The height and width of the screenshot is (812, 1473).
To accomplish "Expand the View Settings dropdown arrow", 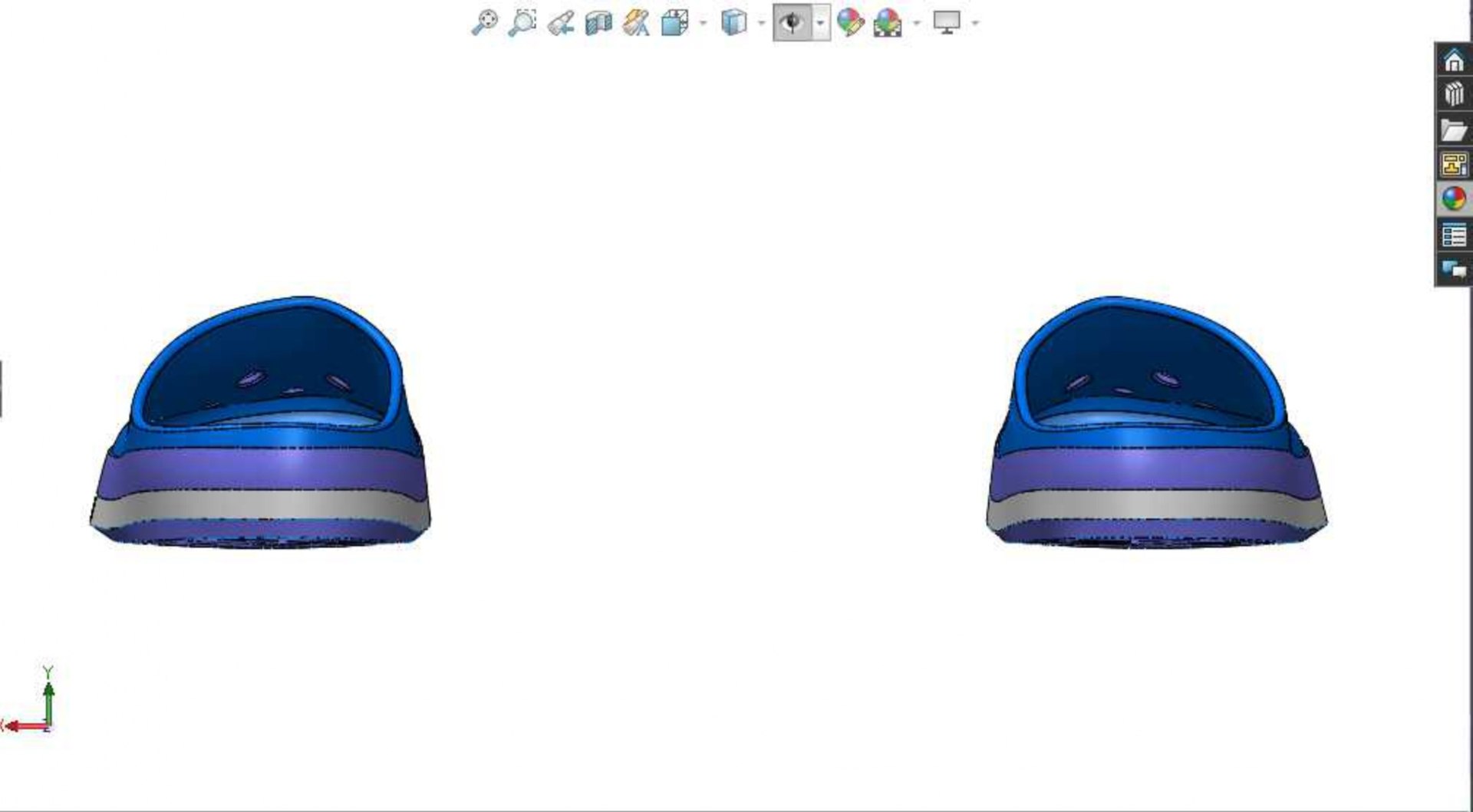I will [975, 23].
